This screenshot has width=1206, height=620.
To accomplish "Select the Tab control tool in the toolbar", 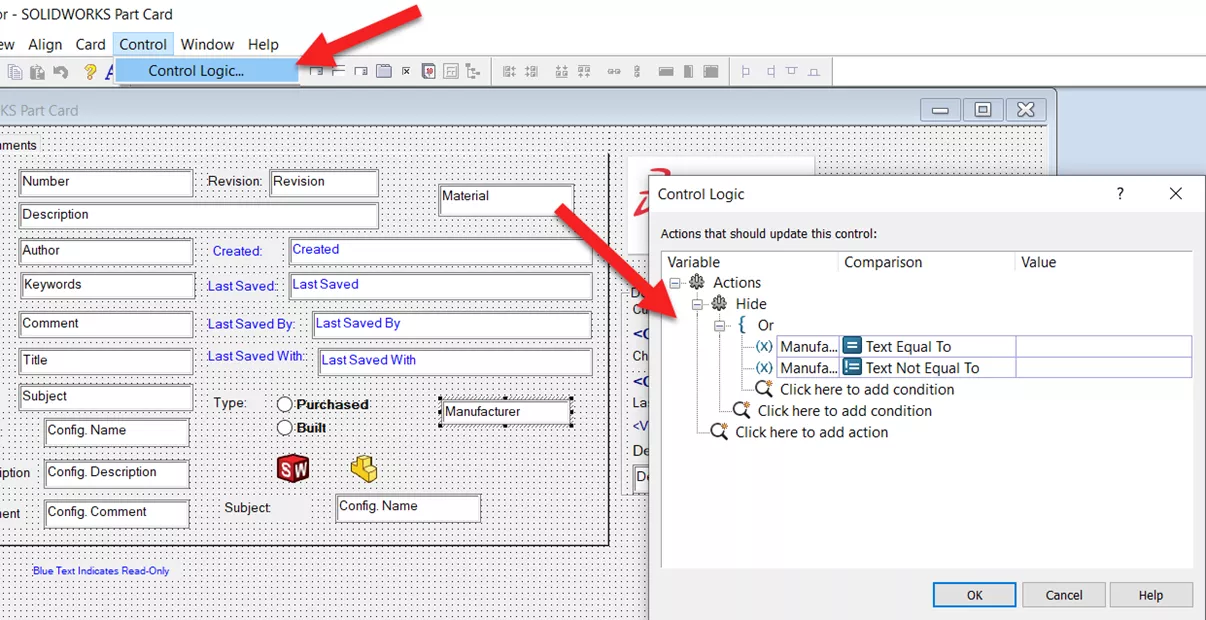I will pos(387,71).
